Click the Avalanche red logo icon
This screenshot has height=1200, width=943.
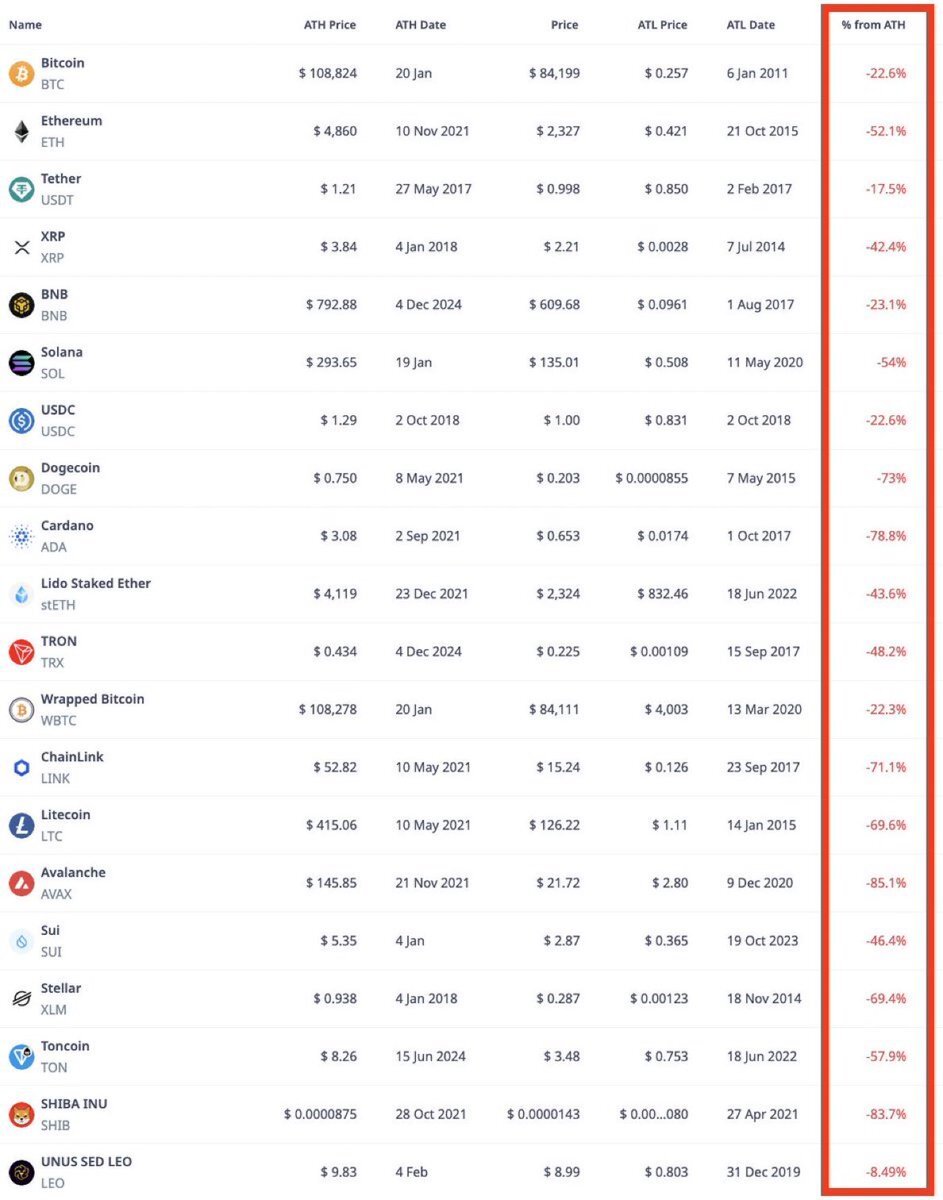[21, 883]
